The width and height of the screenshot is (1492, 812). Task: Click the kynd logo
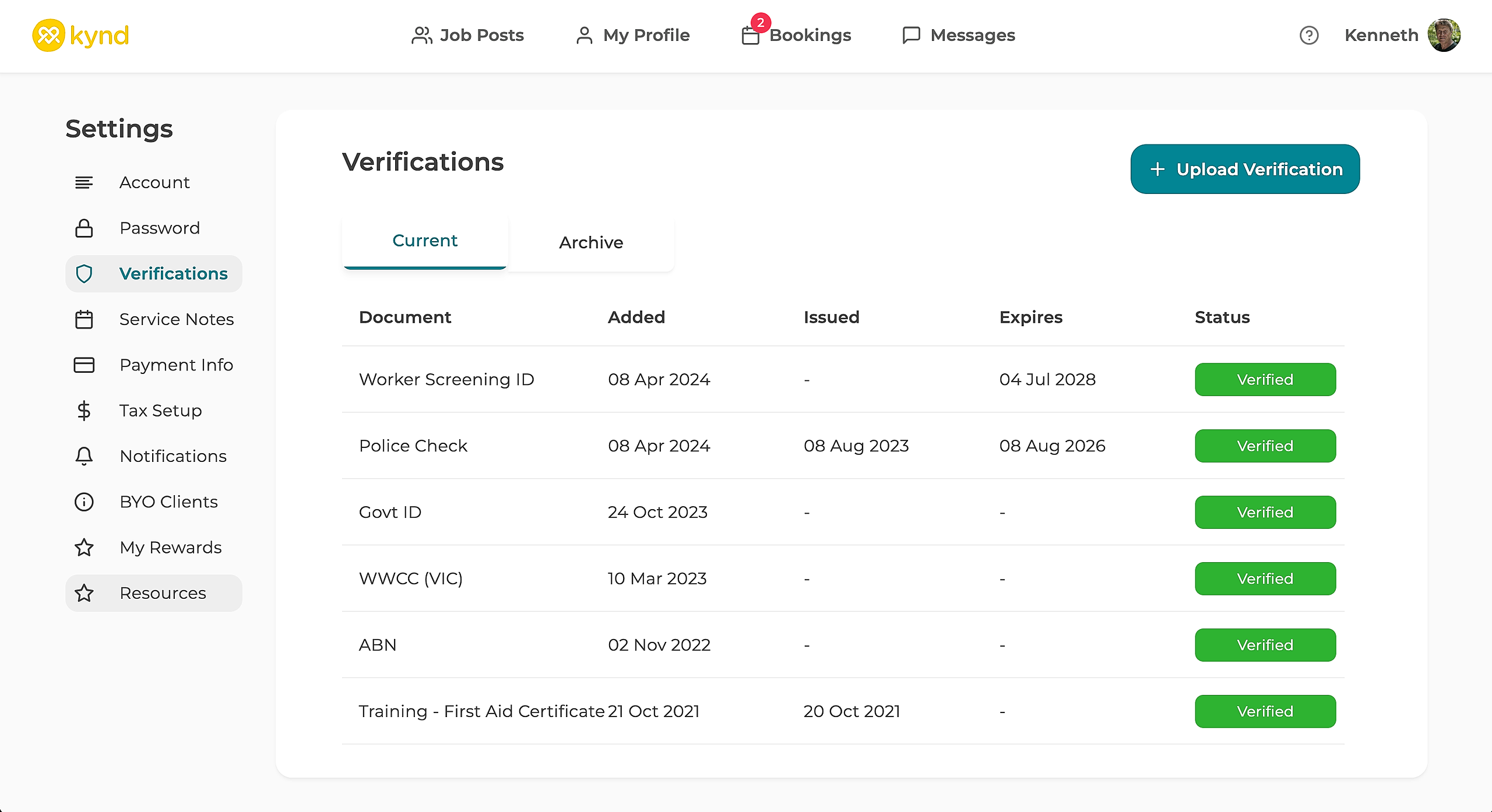coord(80,36)
